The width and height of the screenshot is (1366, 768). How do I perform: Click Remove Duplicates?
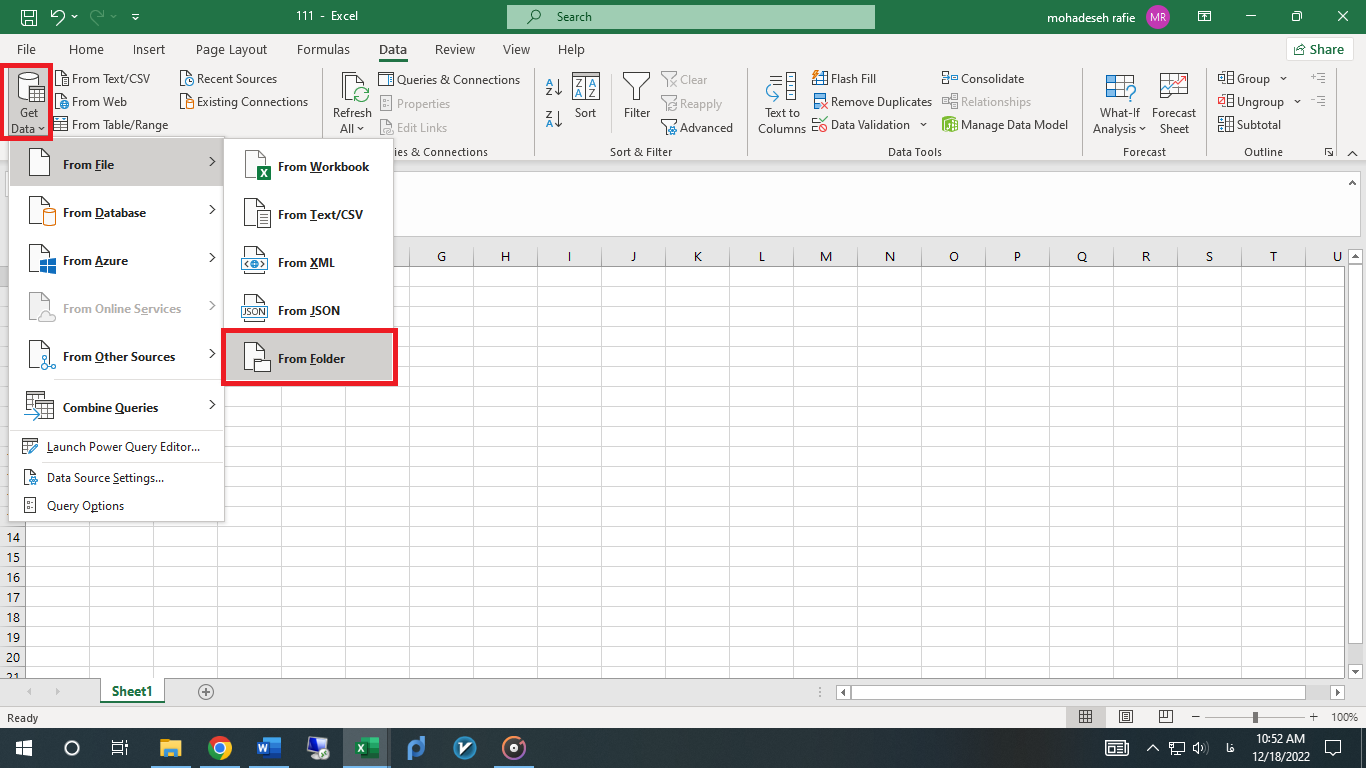[x=872, y=102]
